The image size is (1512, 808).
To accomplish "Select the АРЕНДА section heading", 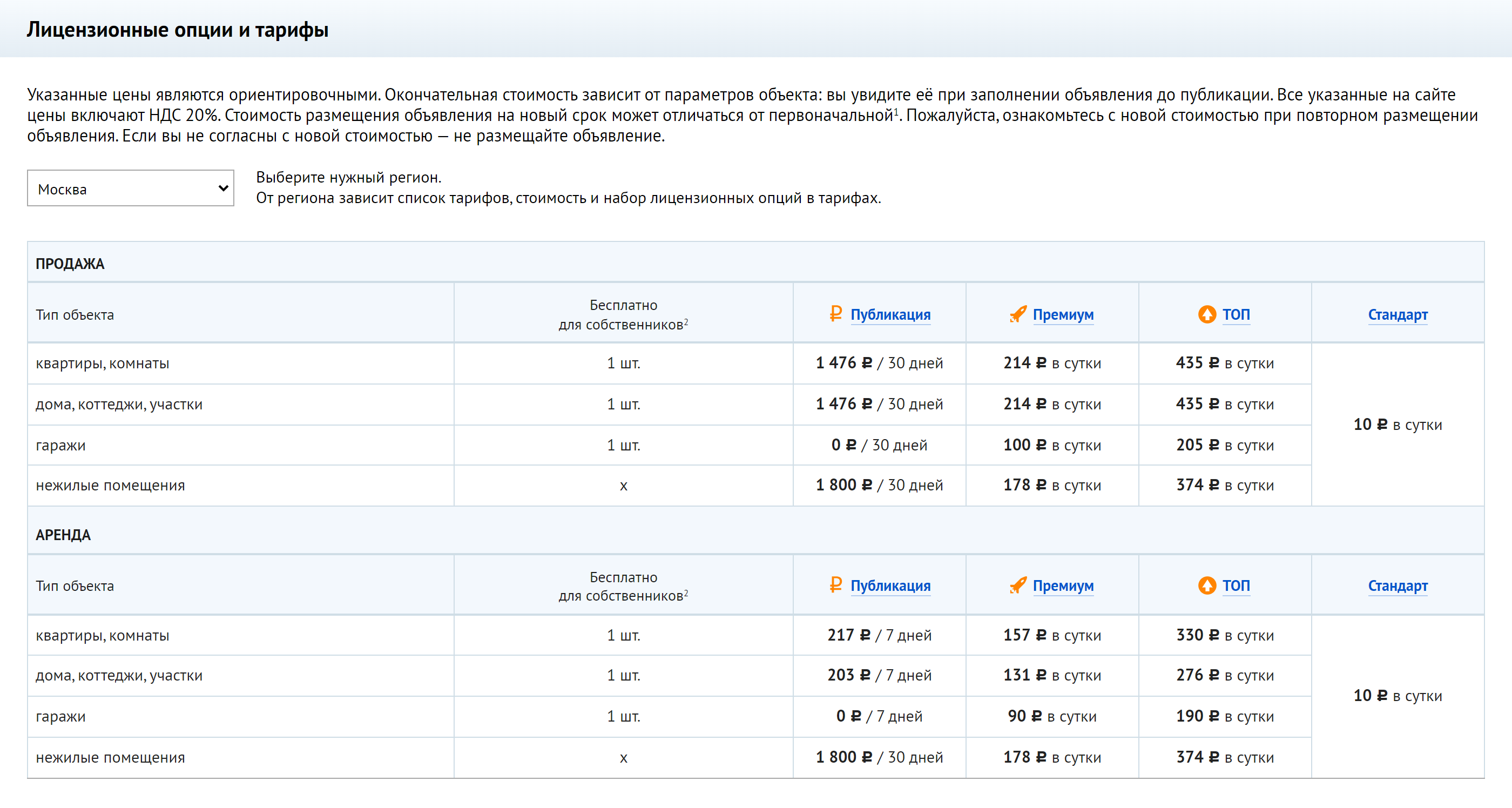I will click(63, 535).
